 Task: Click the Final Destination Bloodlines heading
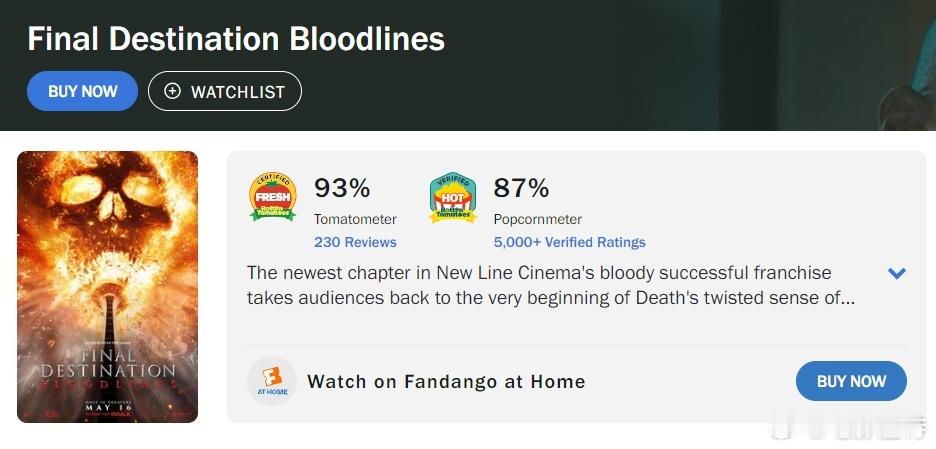[236, 39]
